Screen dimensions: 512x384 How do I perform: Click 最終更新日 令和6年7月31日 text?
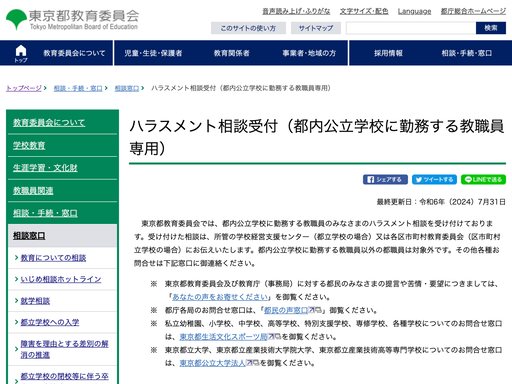tap(441, 202)
